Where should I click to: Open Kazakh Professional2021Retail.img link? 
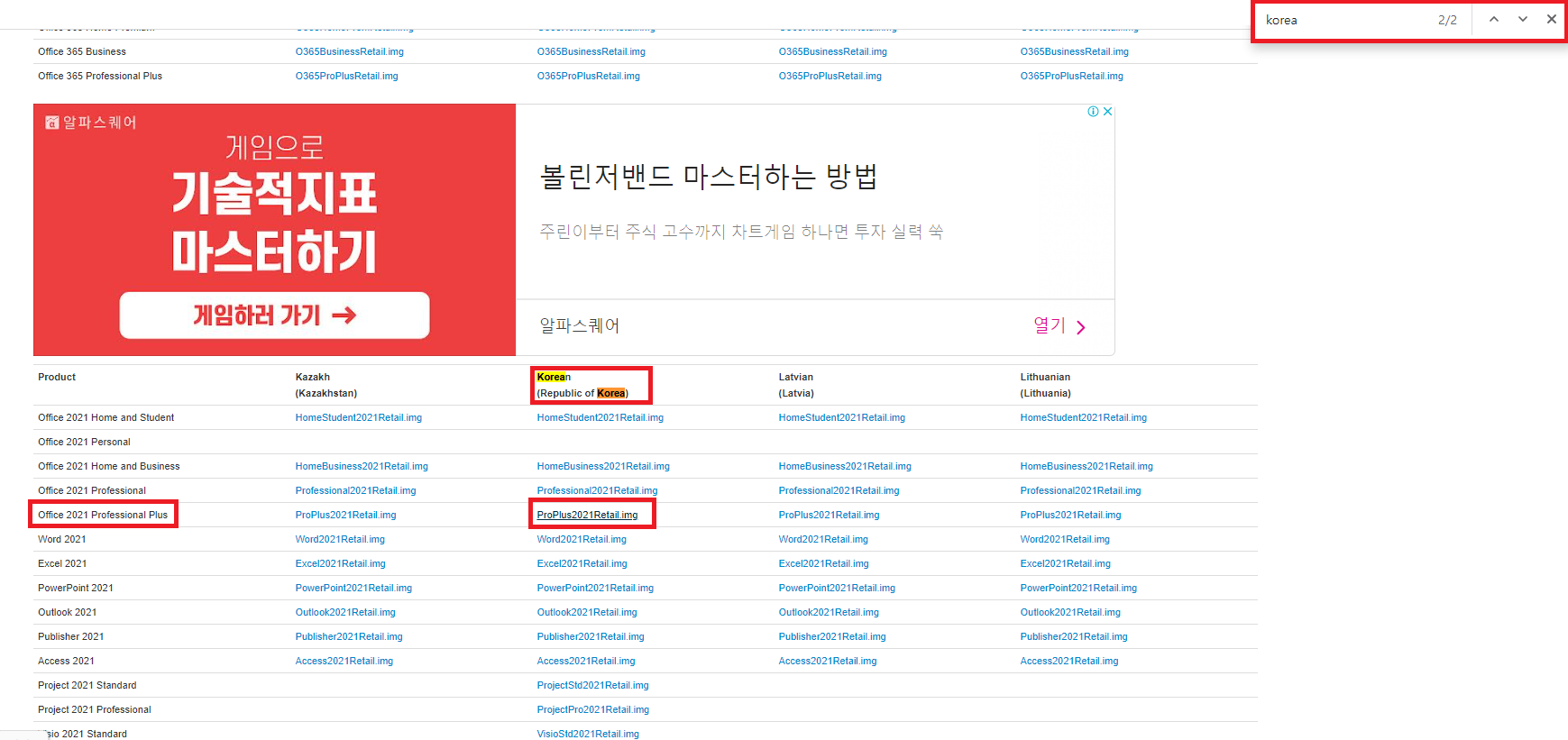(x=356, y=490)
